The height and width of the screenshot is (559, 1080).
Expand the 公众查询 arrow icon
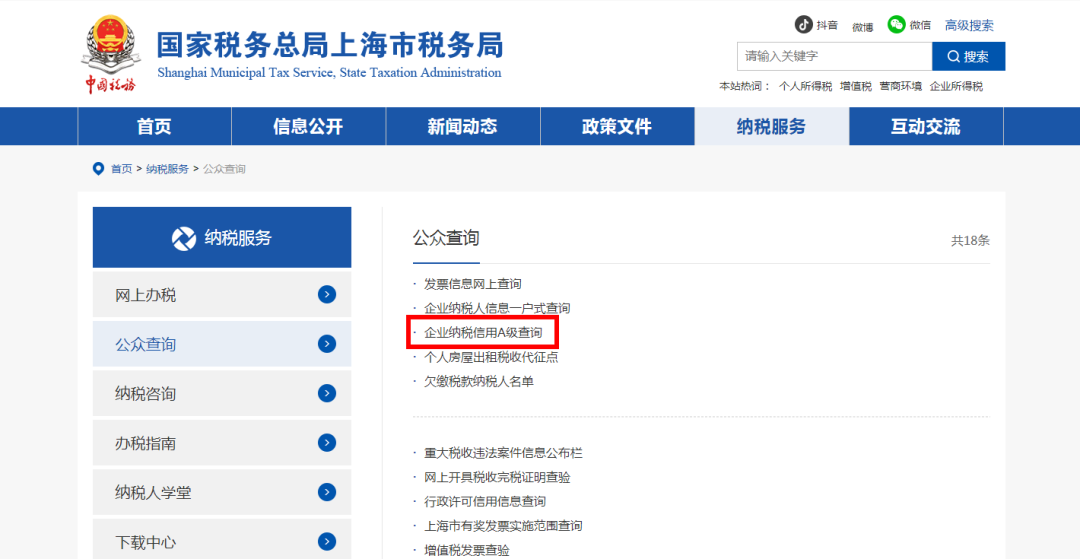tap(327, 344)
